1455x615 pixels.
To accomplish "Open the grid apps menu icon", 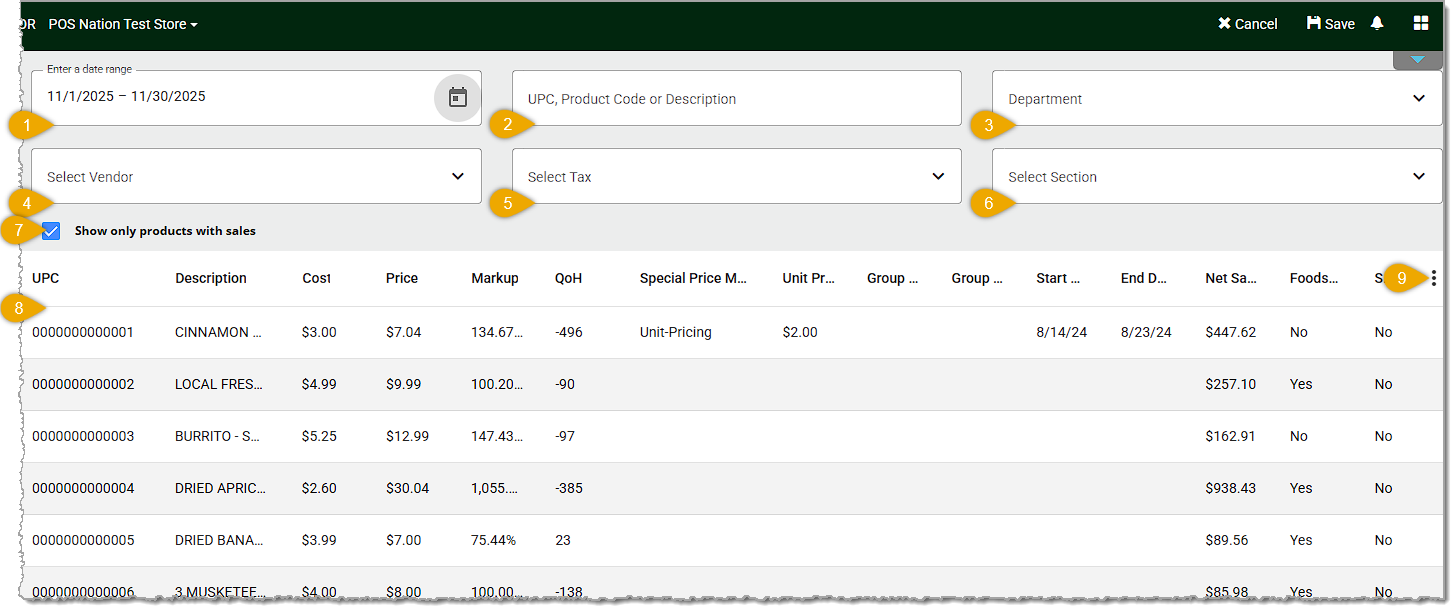I will pos(1421,23).
